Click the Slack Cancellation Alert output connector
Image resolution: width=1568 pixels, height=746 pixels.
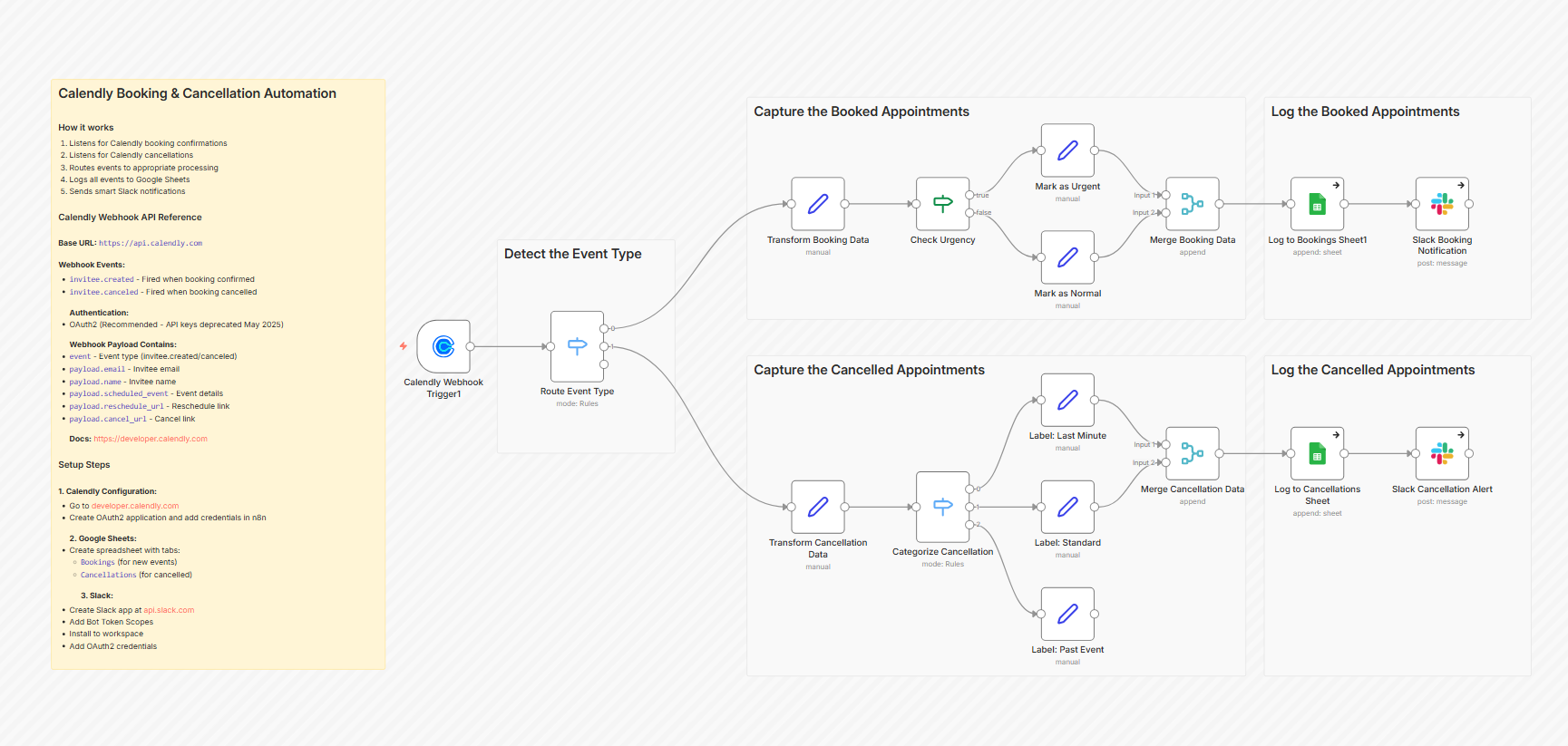pyautogui.click(x=1469, y=453)
